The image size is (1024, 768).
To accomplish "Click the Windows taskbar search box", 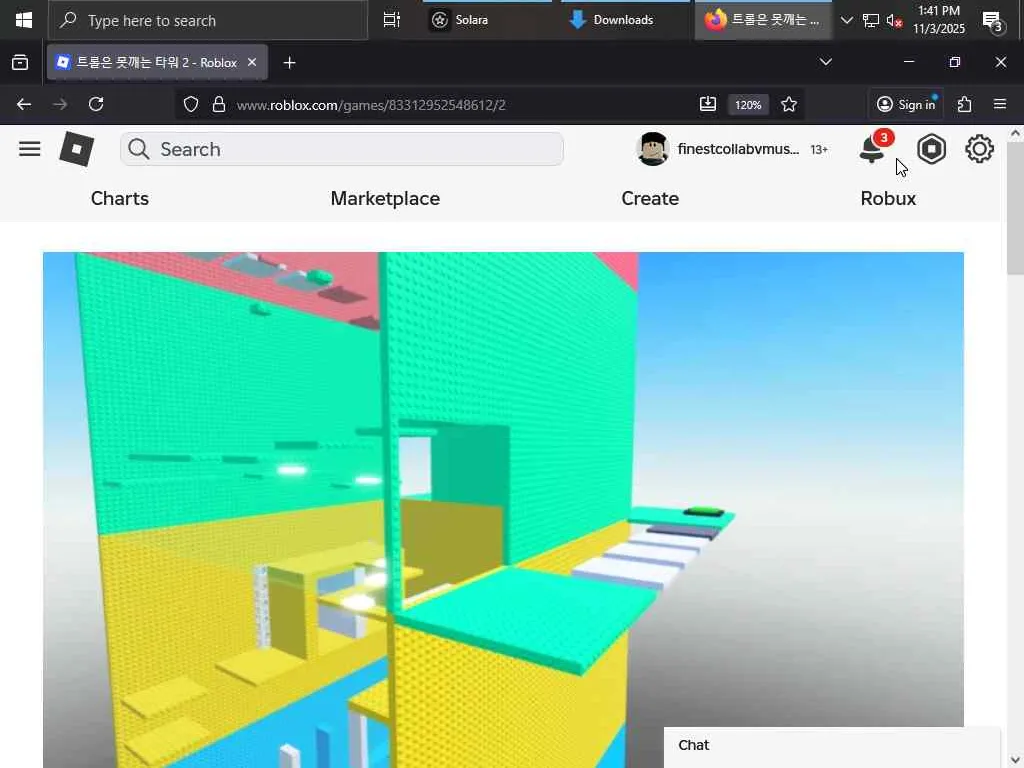I will [x=208, y=20].
